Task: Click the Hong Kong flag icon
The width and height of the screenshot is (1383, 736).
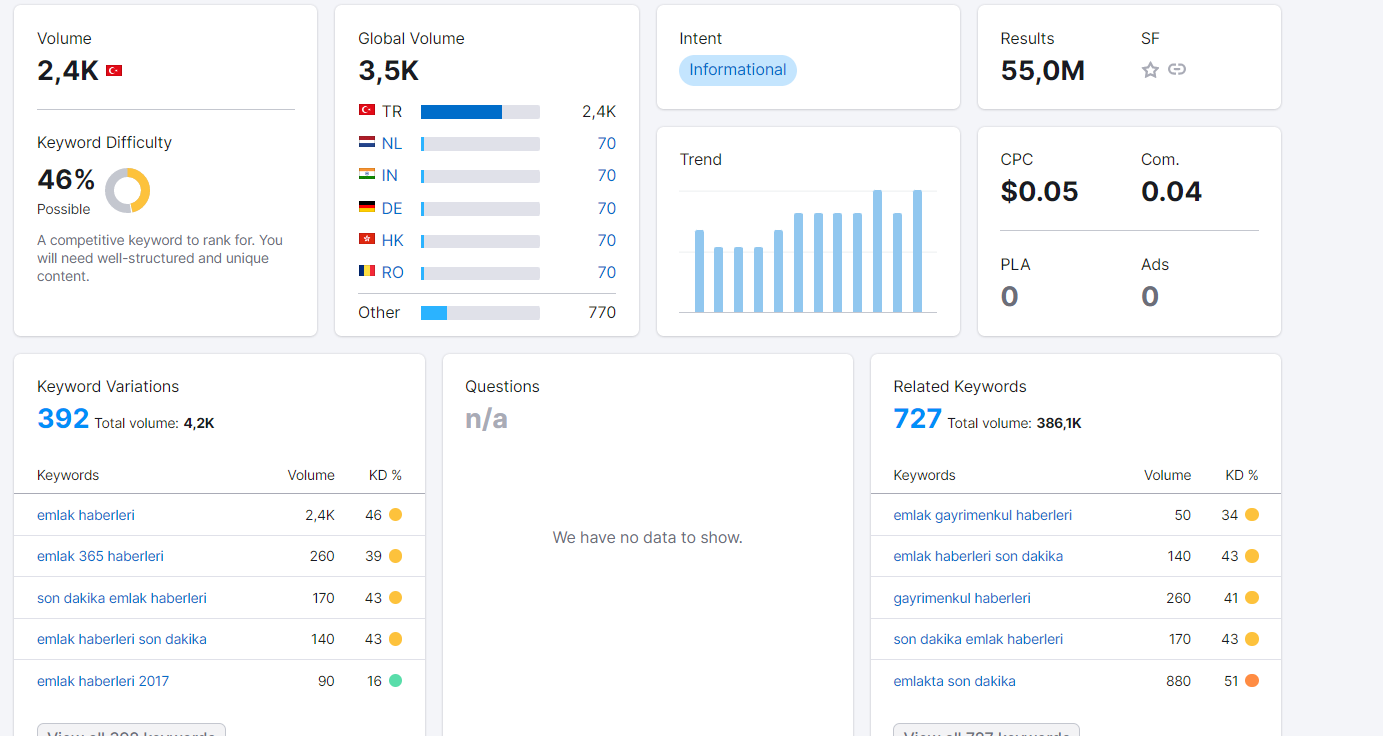Action: pos(367,240)
